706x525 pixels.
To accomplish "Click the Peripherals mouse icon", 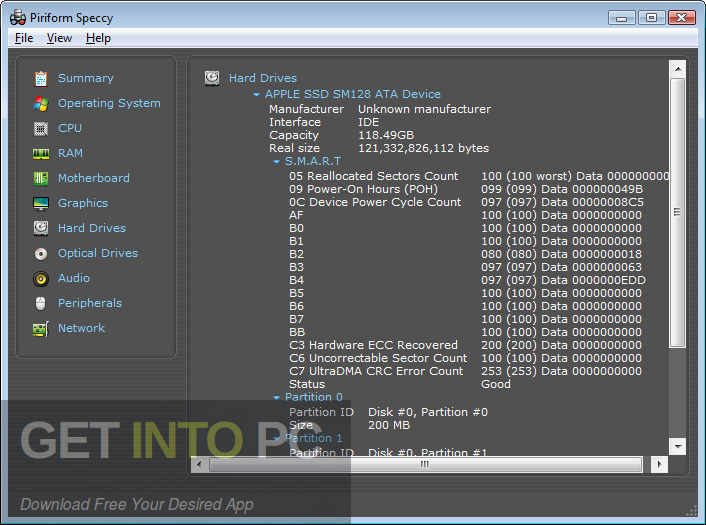I will [41, 303].
